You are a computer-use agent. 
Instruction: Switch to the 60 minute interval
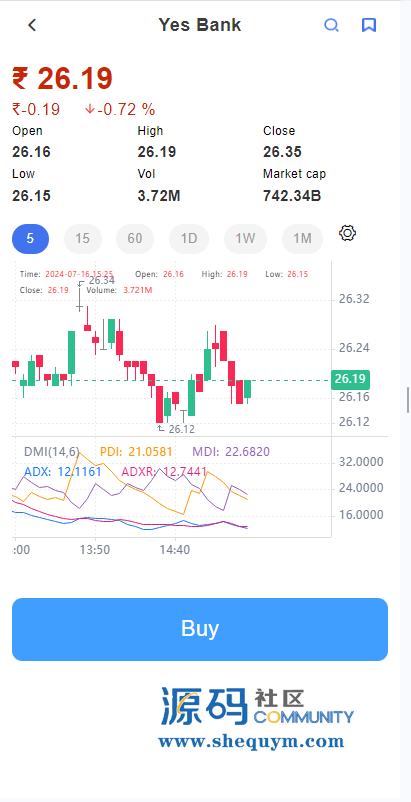tap(135, 239)
